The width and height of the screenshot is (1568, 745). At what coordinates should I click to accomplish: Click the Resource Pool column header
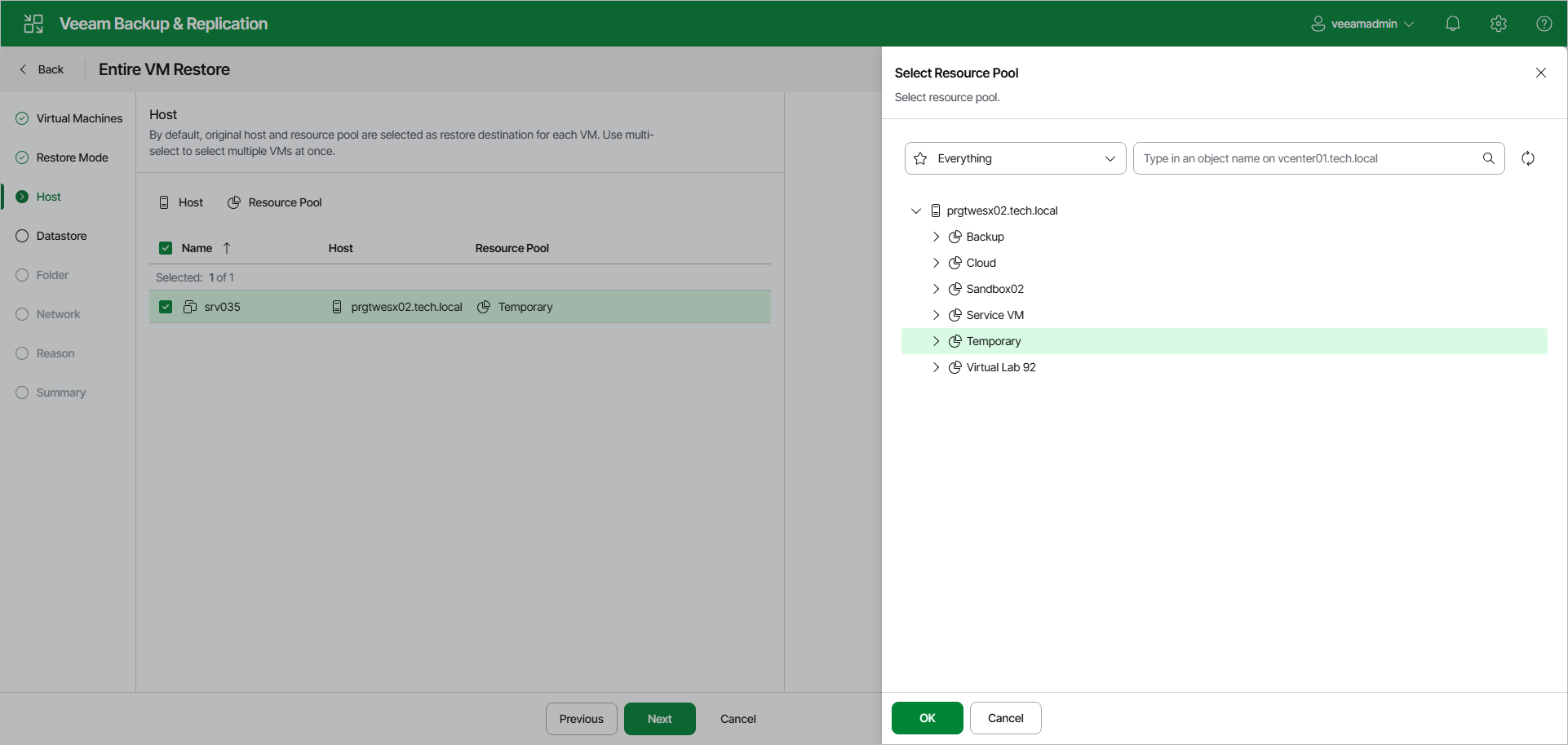click(512, 248)
